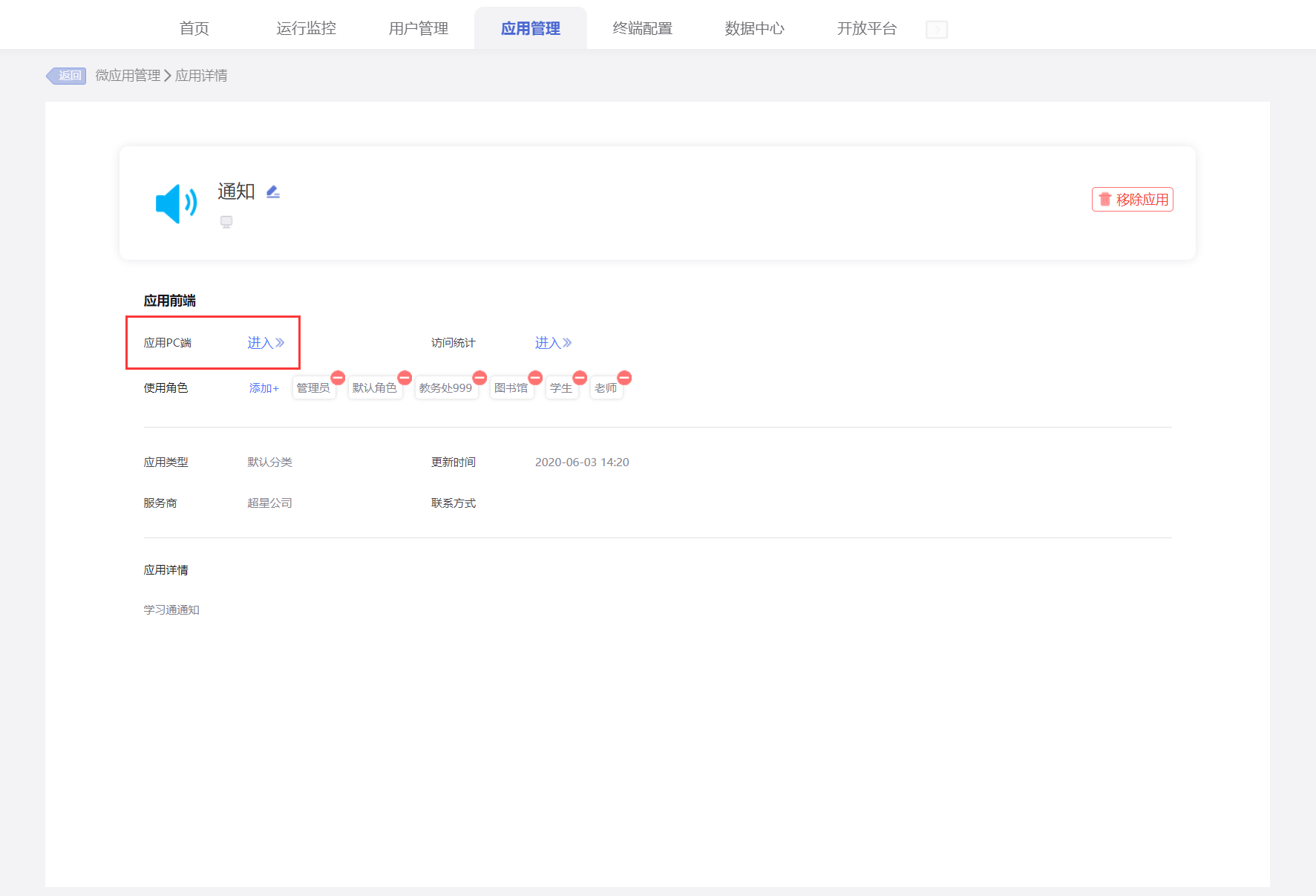Go to the 用户管理 tab
1316x896 pixels.
[419, 28]
